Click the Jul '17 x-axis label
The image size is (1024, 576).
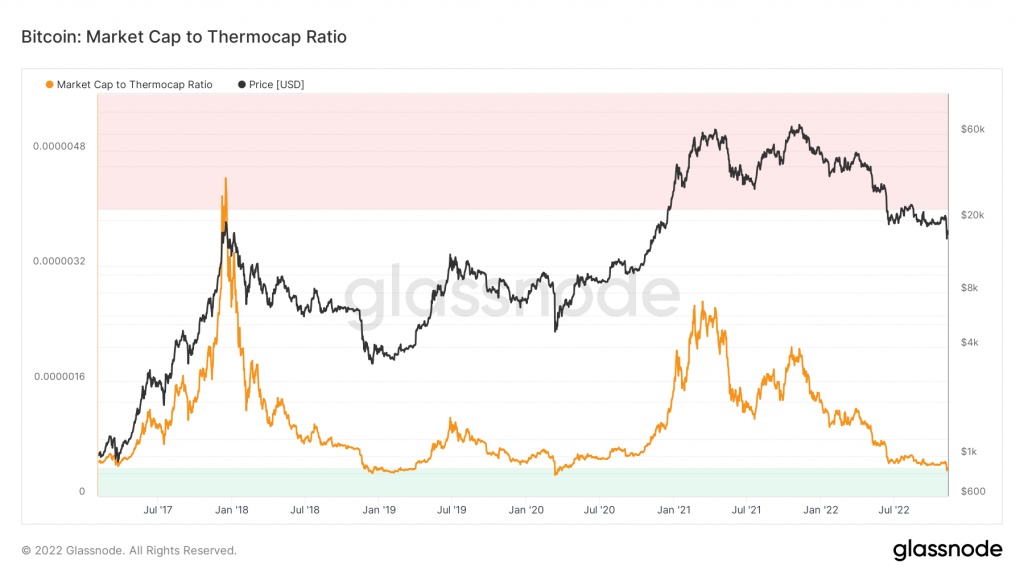158,510
